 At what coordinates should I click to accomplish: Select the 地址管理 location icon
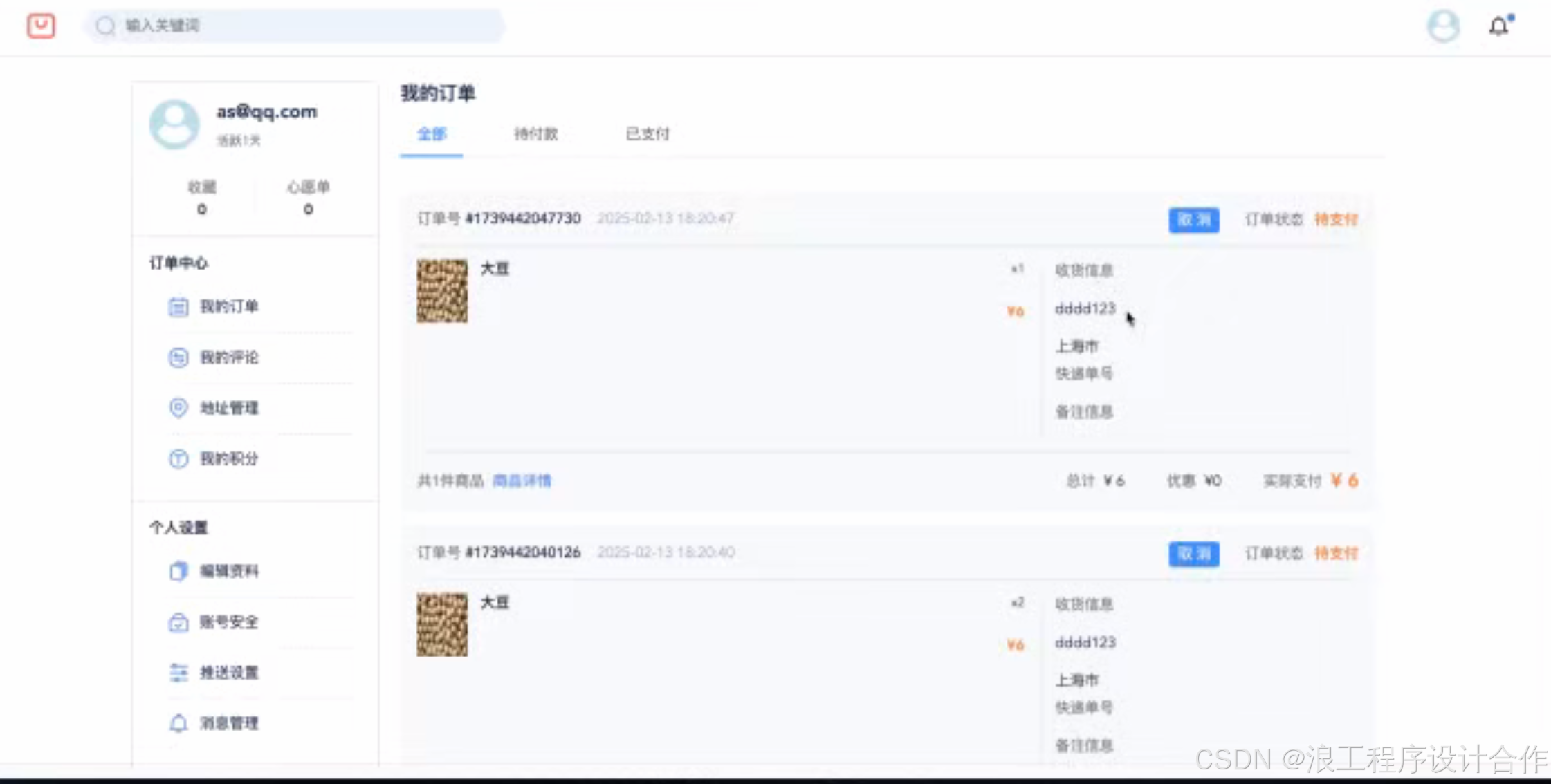tap(178, 408)
